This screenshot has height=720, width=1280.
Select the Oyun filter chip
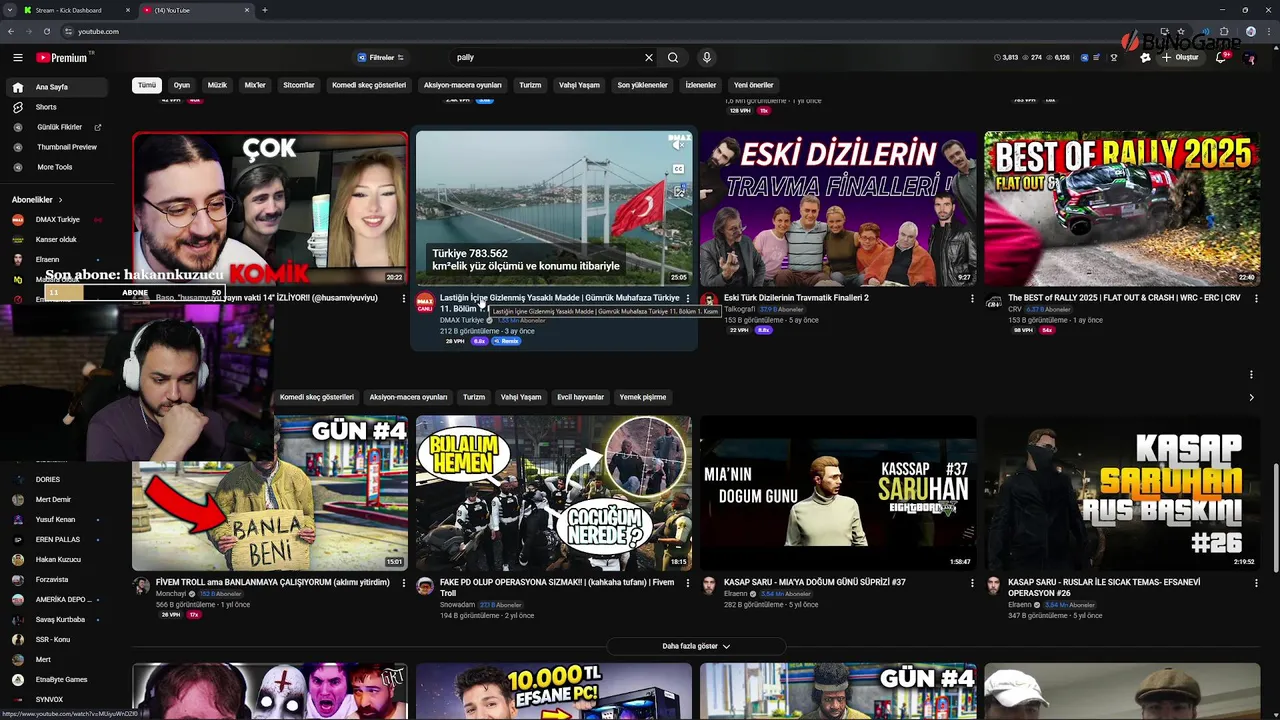tap(181, 85)
